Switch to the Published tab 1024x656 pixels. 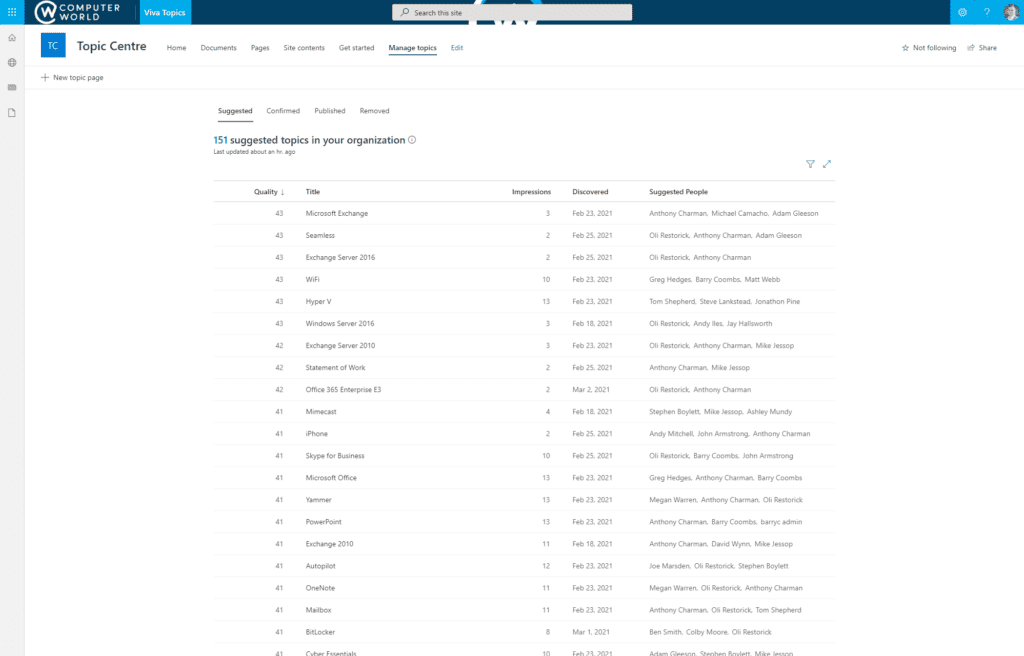[330, 111]
